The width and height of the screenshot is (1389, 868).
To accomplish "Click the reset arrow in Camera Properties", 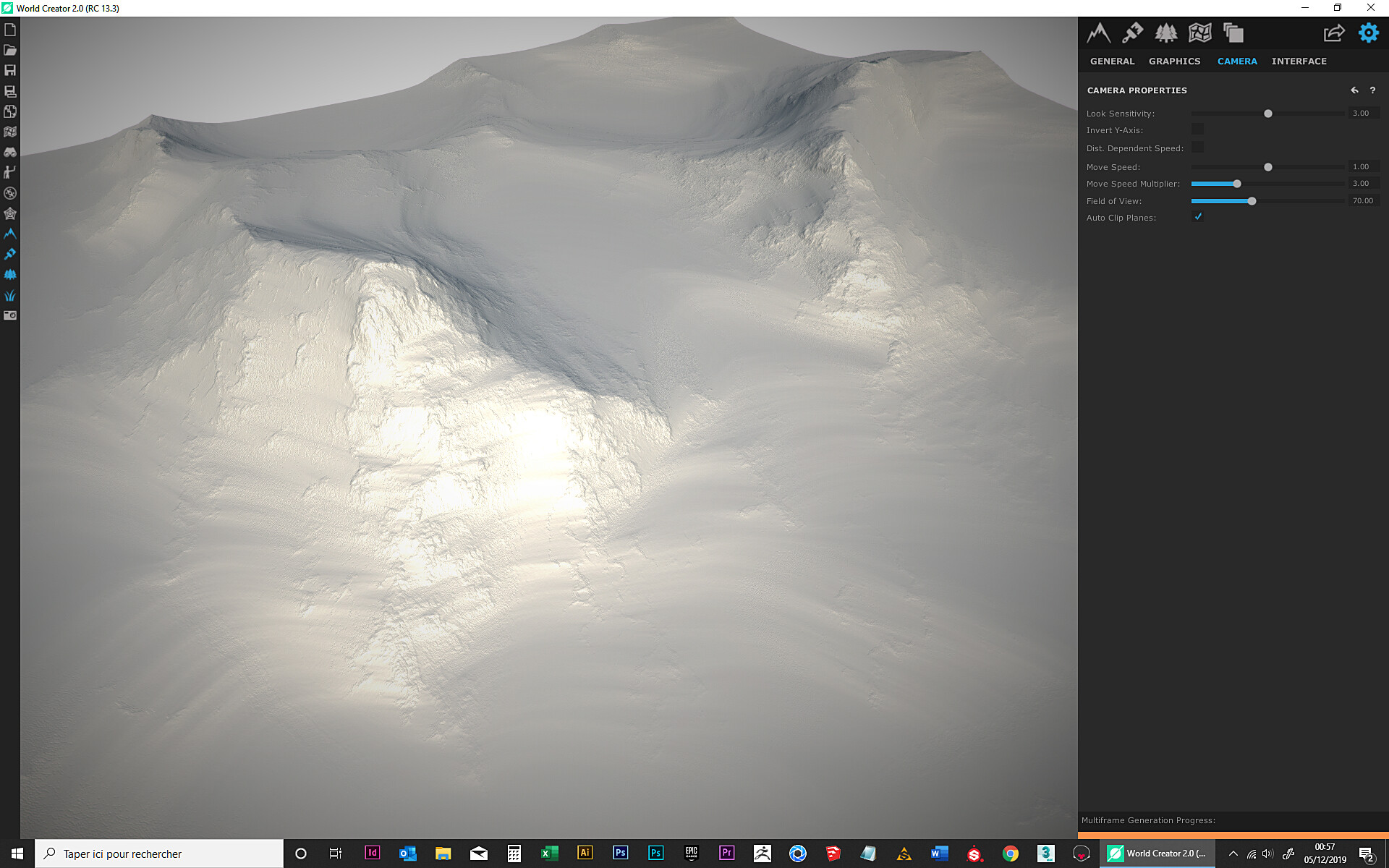I will pyautogui.click(x=1354, y=90).
